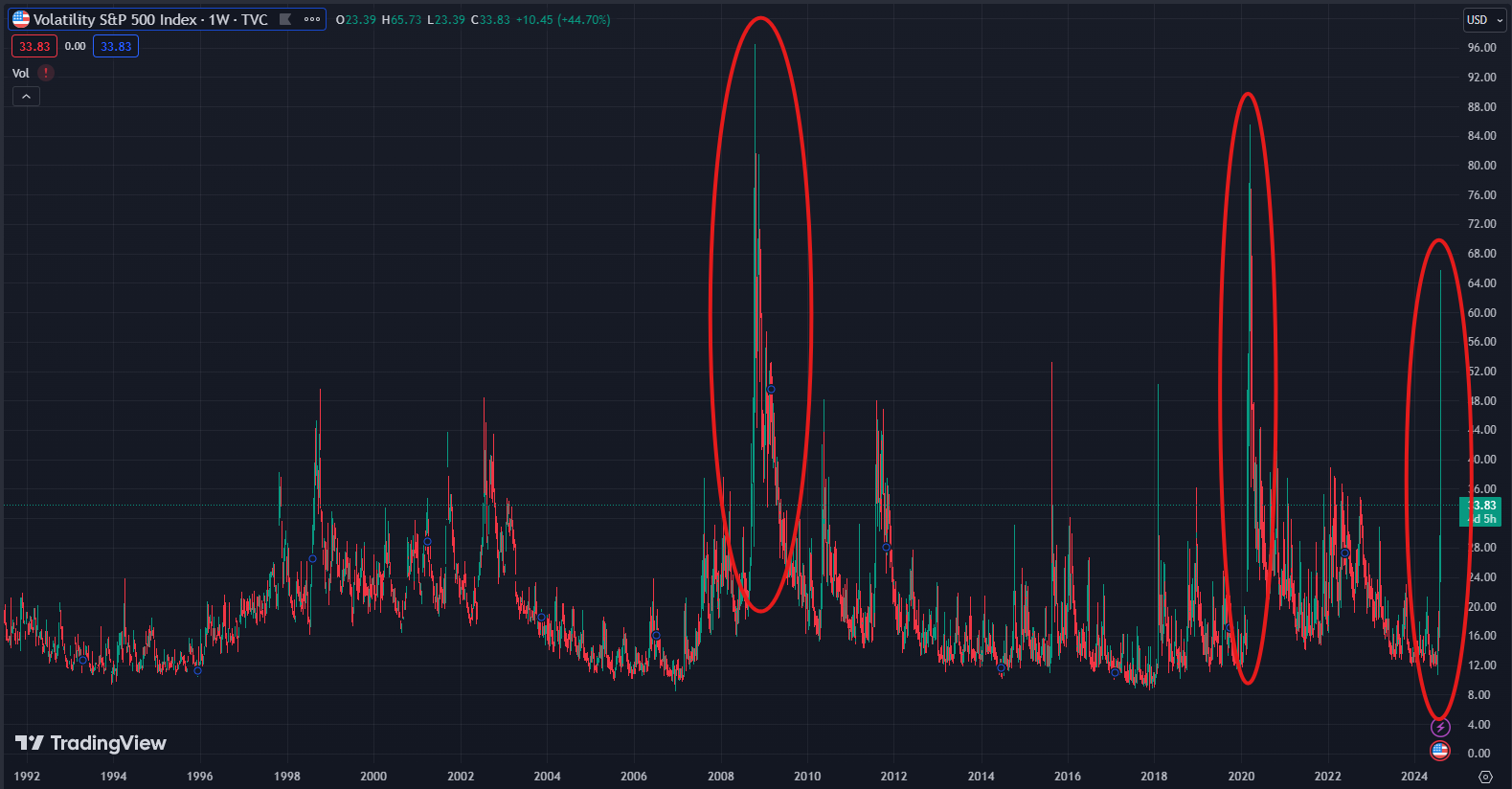Viewport: 1512px width, 789px height.
Task: Click the TradingView logo
Action: [x=91, y=743]
